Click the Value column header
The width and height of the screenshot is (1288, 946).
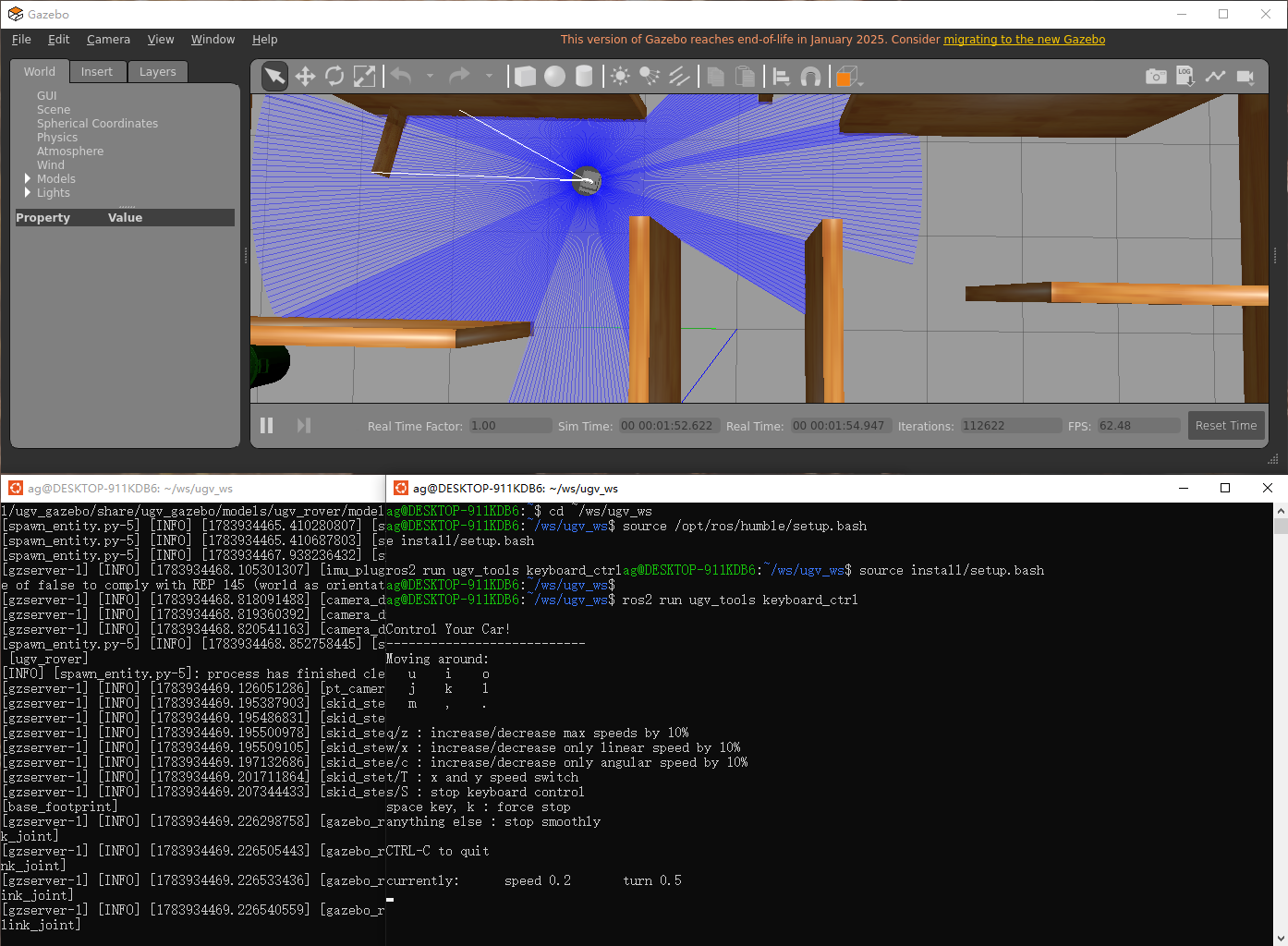(125, 218)
